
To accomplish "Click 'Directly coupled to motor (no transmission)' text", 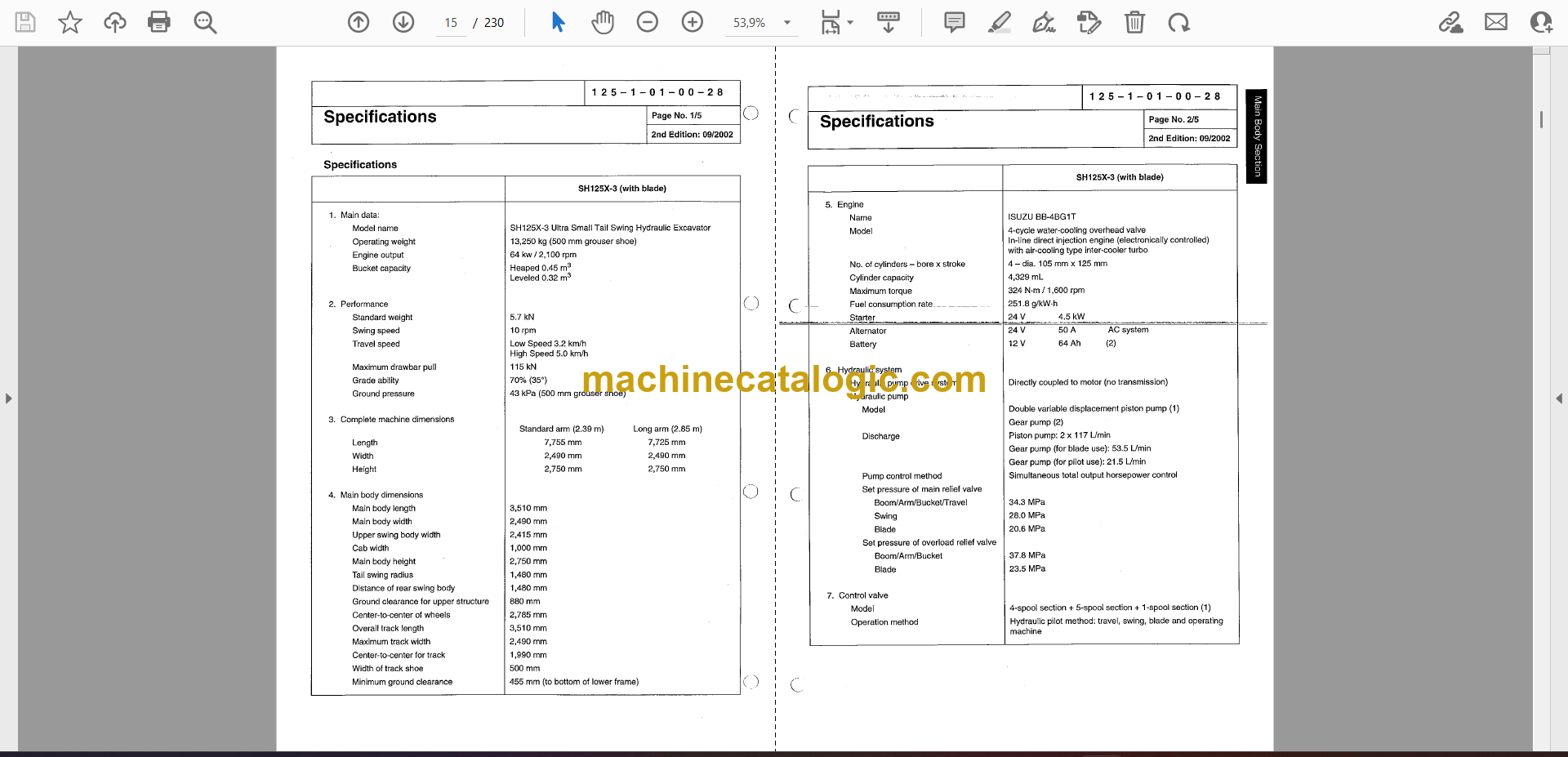I will 1088,382.
